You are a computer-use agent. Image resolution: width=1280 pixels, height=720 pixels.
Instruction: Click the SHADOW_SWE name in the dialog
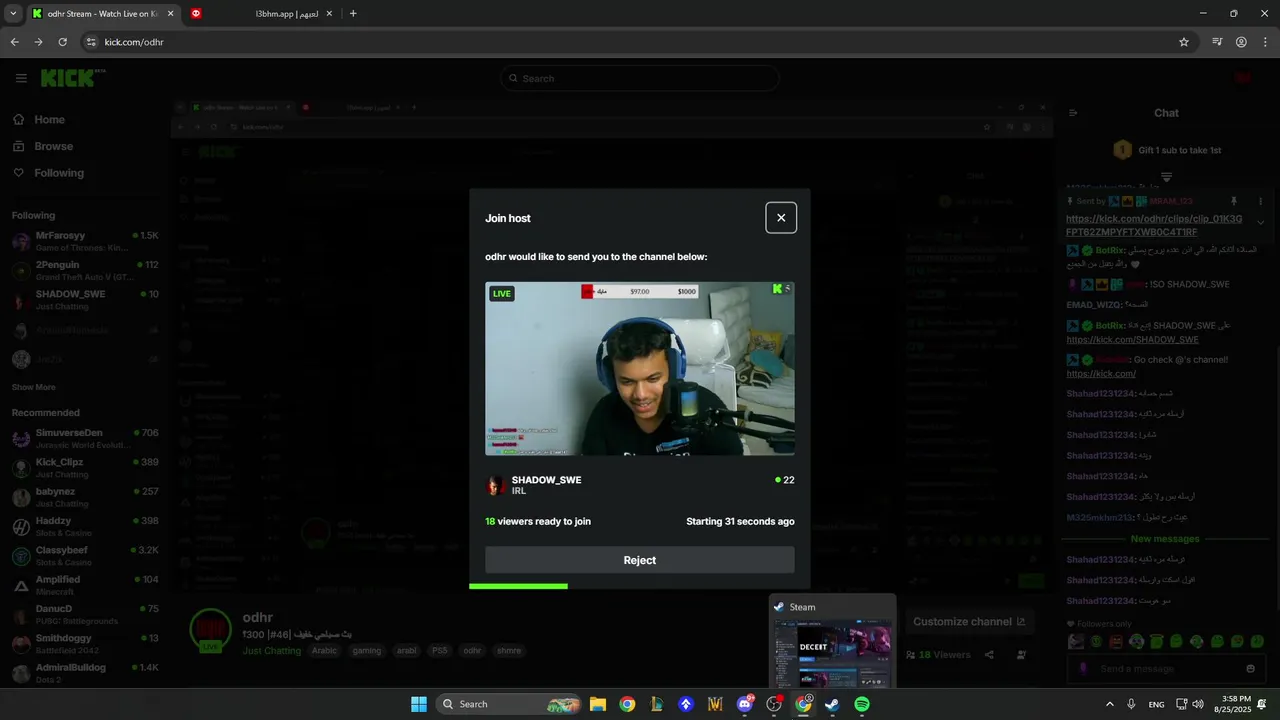[546, 480]
